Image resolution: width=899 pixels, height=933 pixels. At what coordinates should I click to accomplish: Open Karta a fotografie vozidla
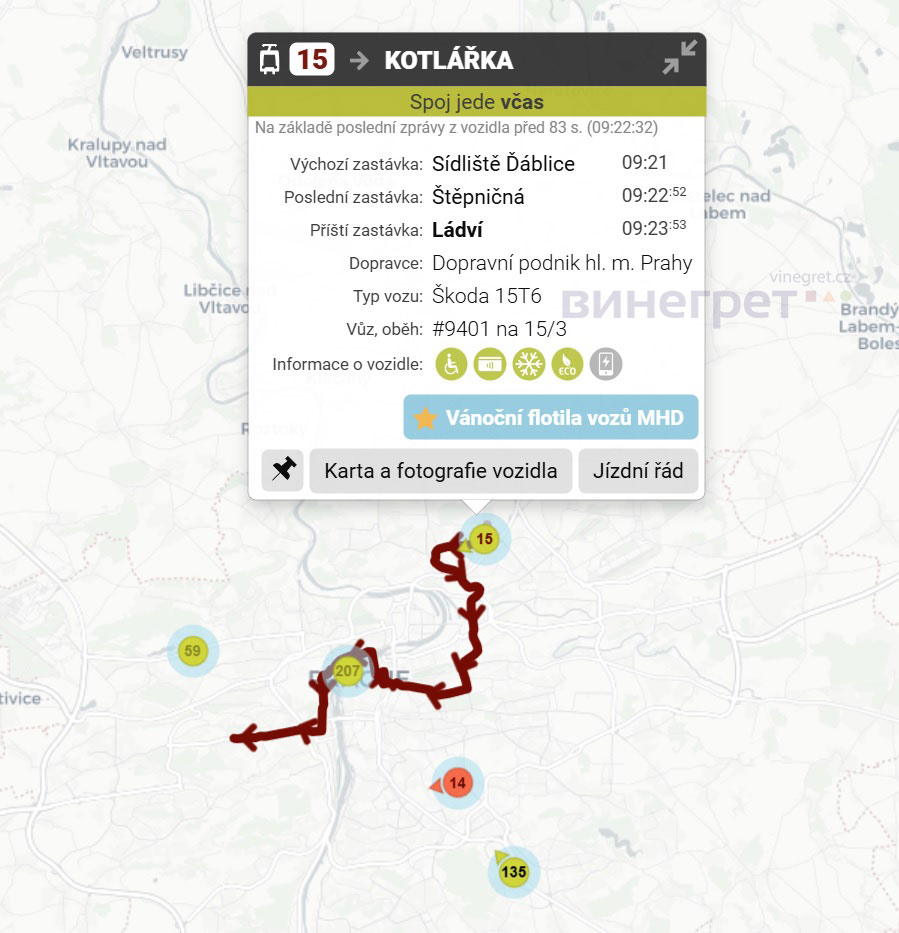440,470
